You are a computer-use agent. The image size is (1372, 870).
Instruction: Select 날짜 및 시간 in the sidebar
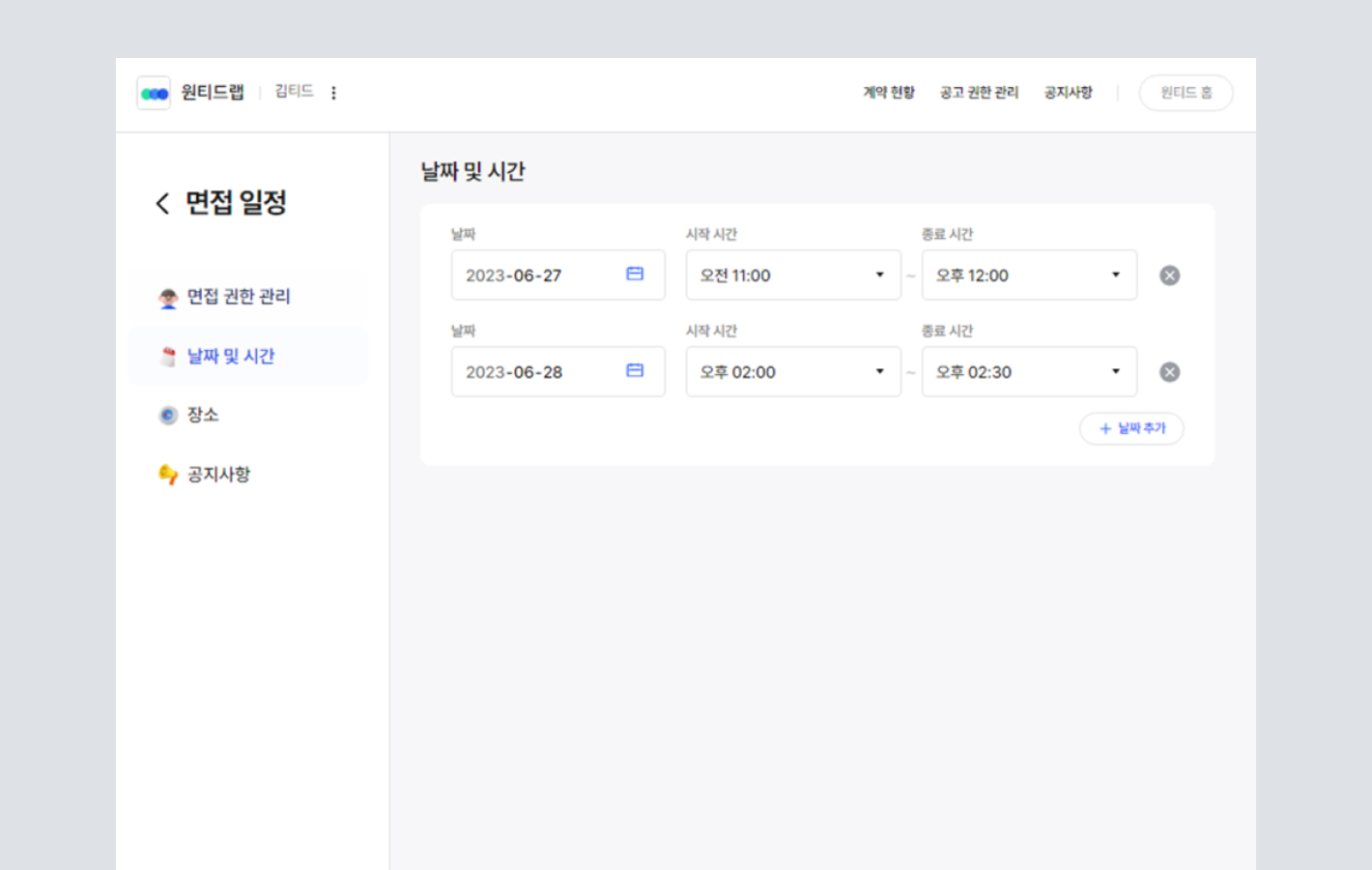(248, 357)
